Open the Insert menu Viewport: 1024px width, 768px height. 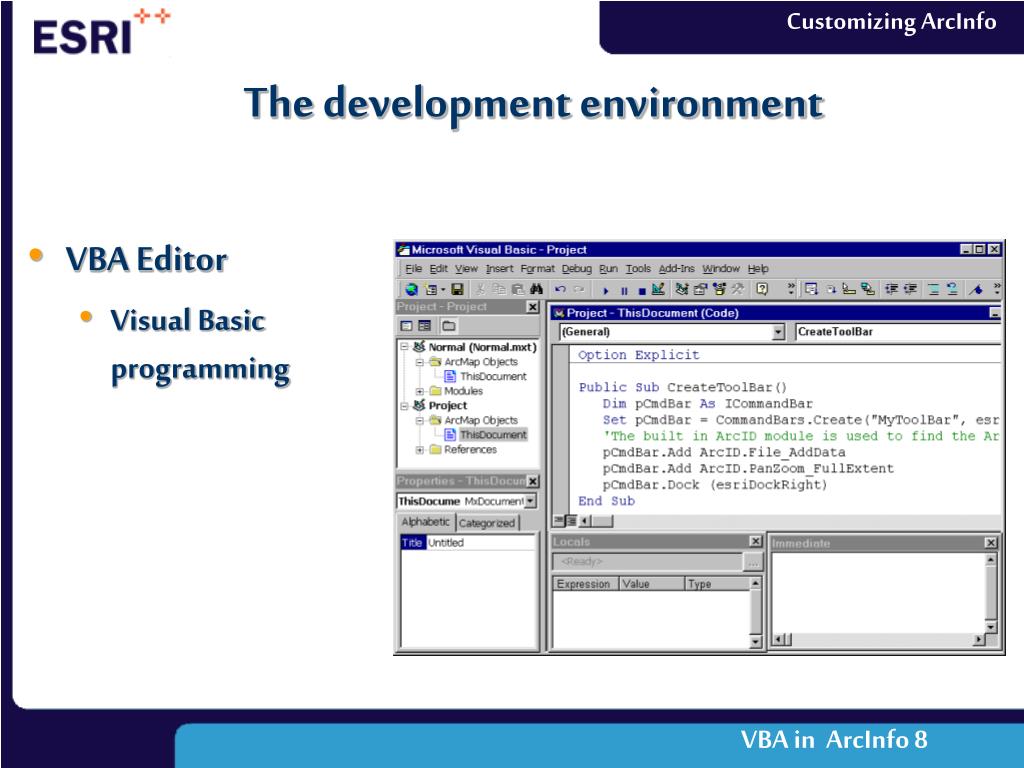click(500, 268)
